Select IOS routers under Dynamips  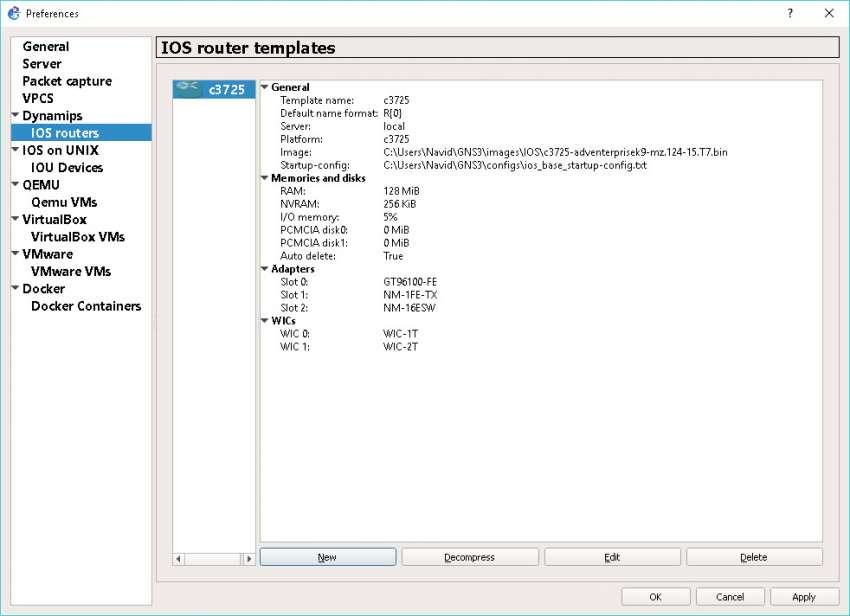click(x=63, y=132)
